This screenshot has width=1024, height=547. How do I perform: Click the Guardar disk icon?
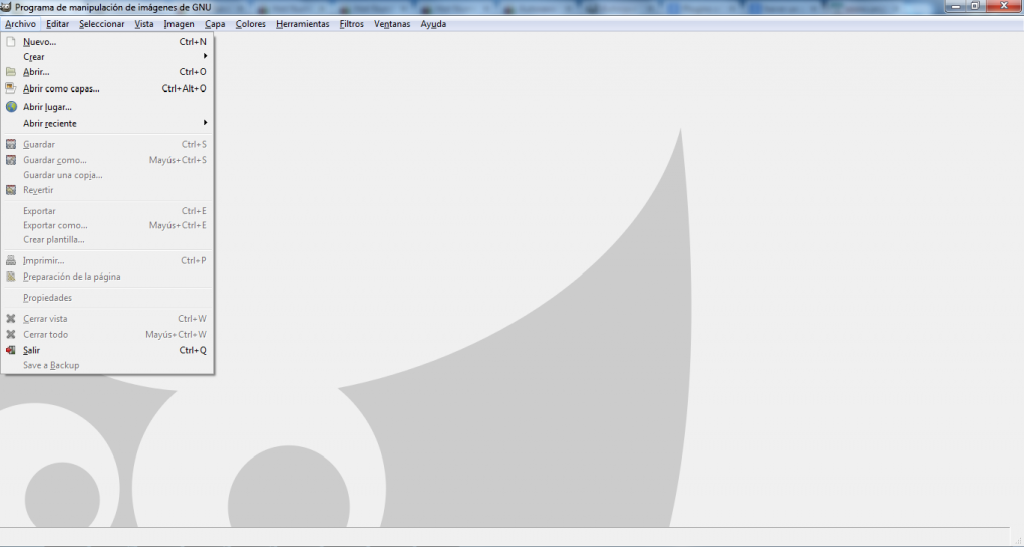pyautogui.click(x=11, y=144)
